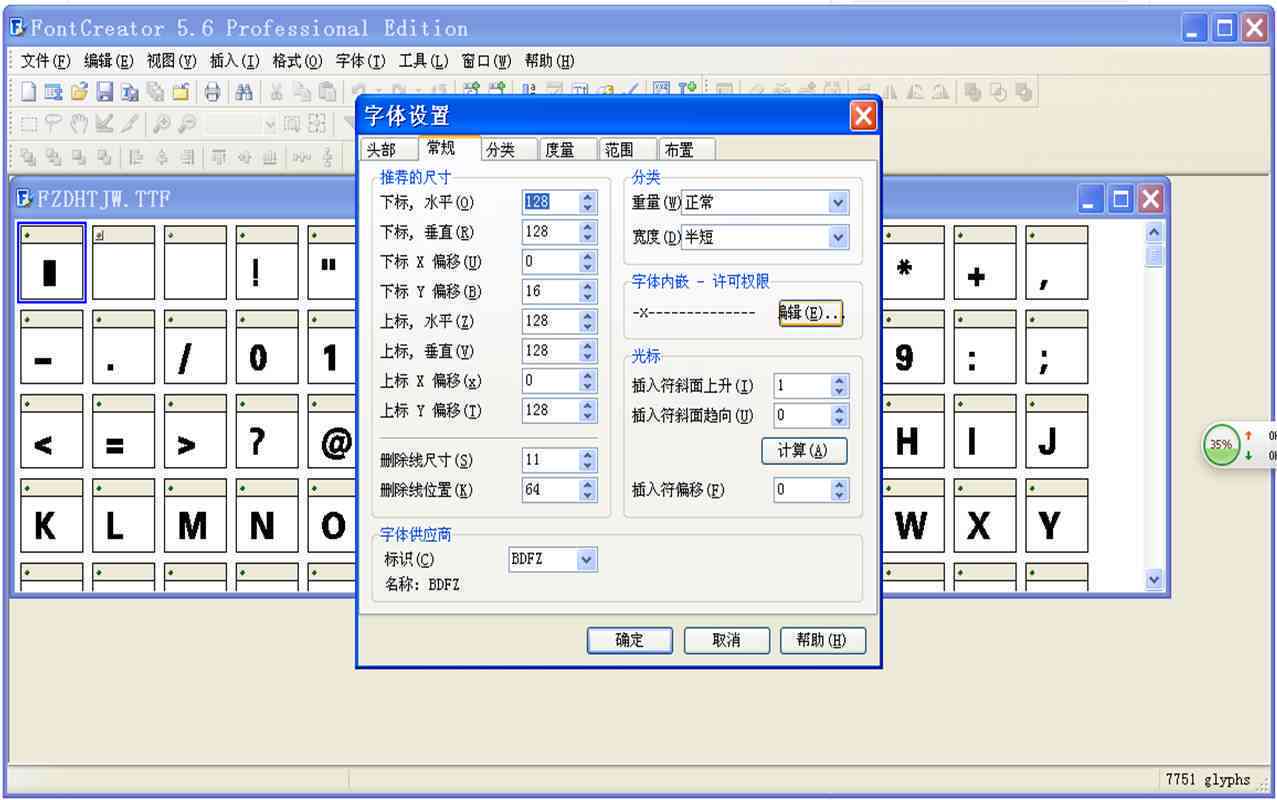This screenshot has height=800, width=1277.
Task: Click glyph window scrollbar down arrow
Action: pos(1154,579)
